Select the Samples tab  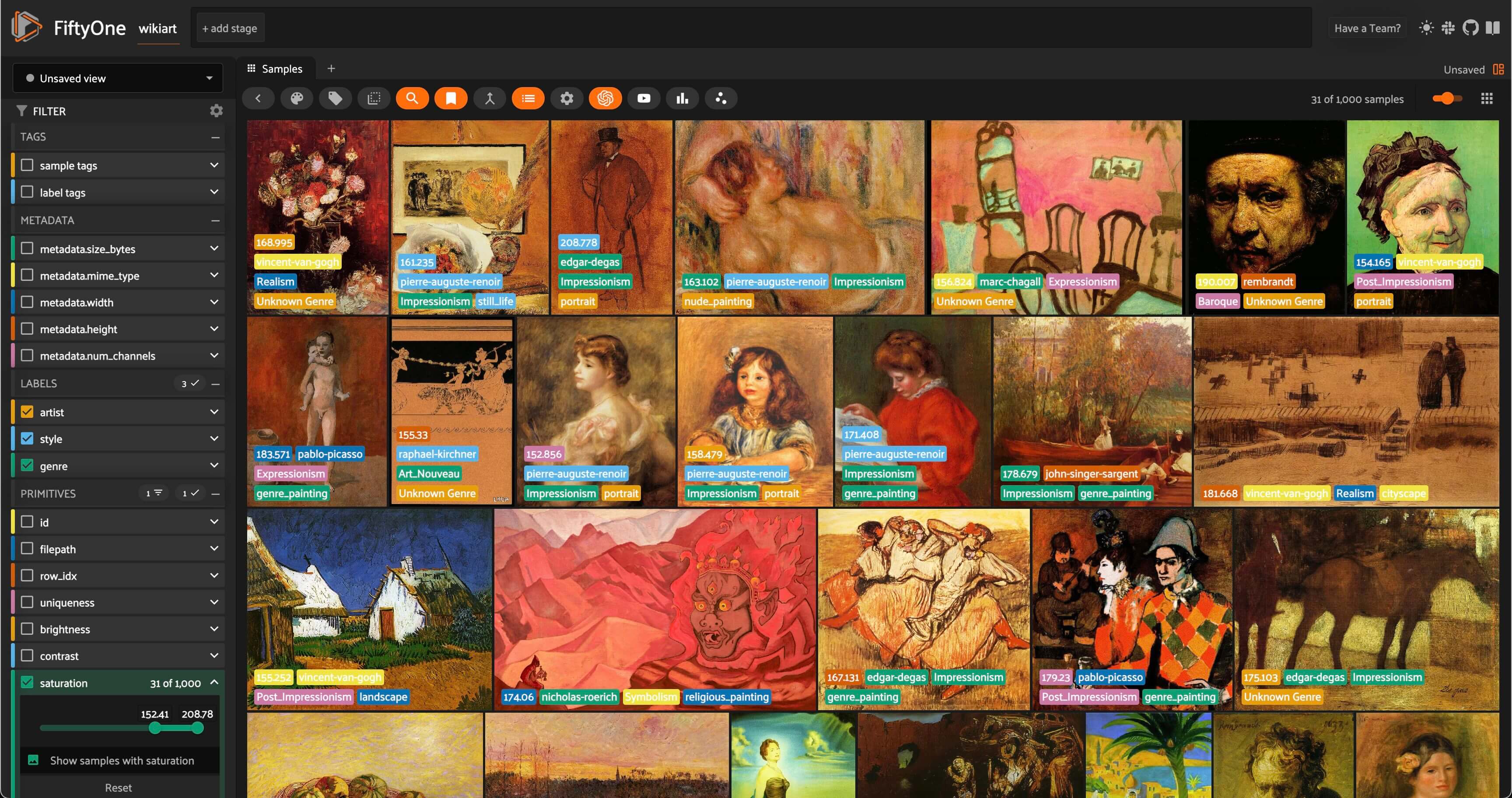point(275,69)
